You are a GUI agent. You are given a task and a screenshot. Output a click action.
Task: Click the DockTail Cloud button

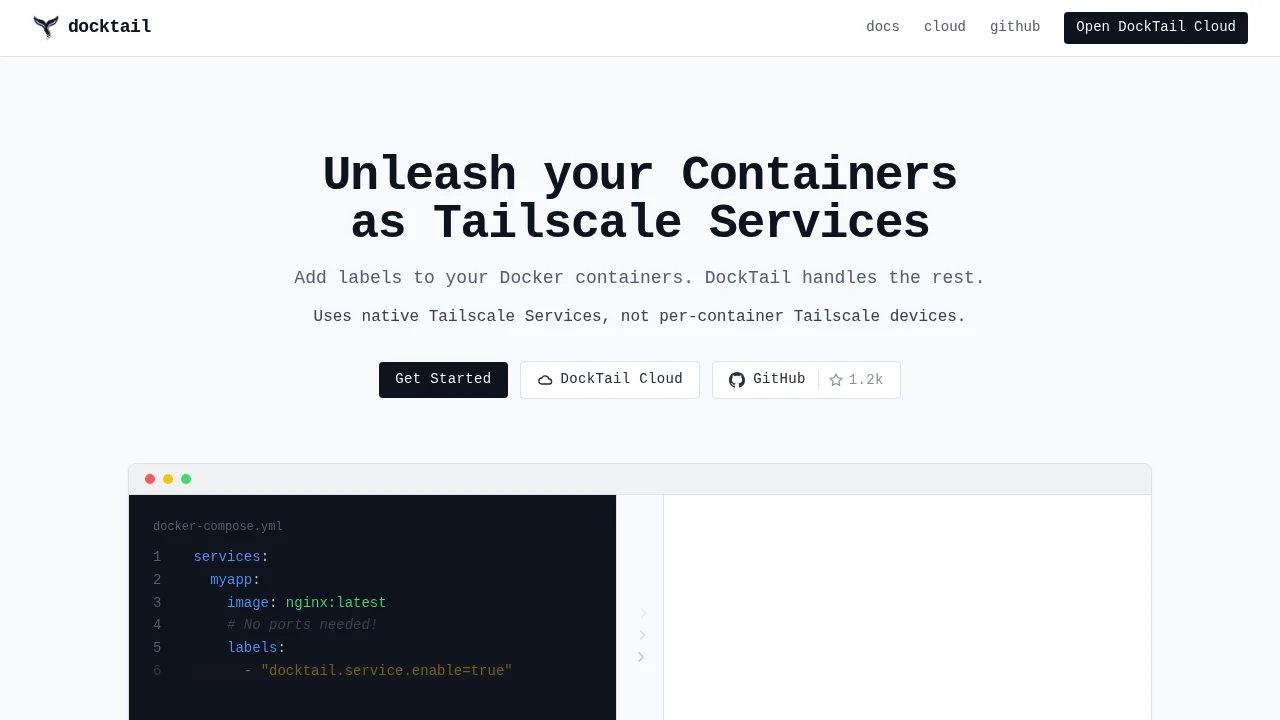click(x=610, y=380)
